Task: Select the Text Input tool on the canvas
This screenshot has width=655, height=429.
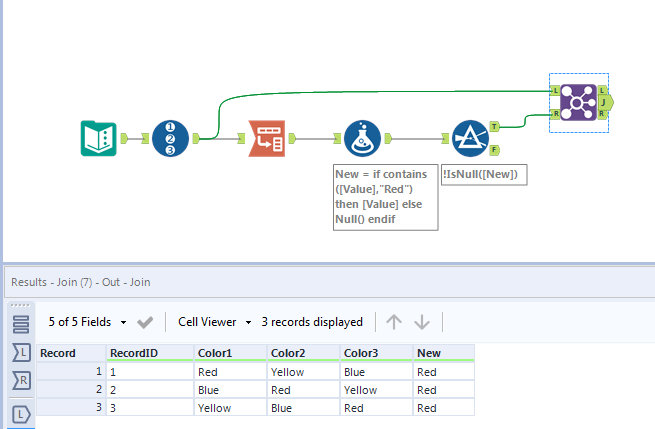Action: (x=99, y=139)
